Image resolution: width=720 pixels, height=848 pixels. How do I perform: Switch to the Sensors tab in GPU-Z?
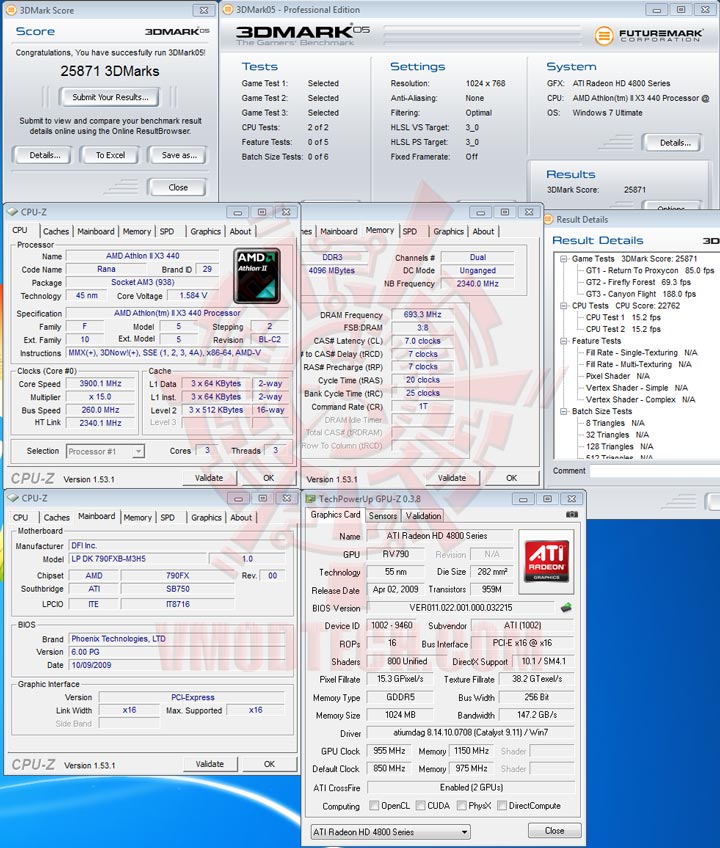click(x=383, y=516)
